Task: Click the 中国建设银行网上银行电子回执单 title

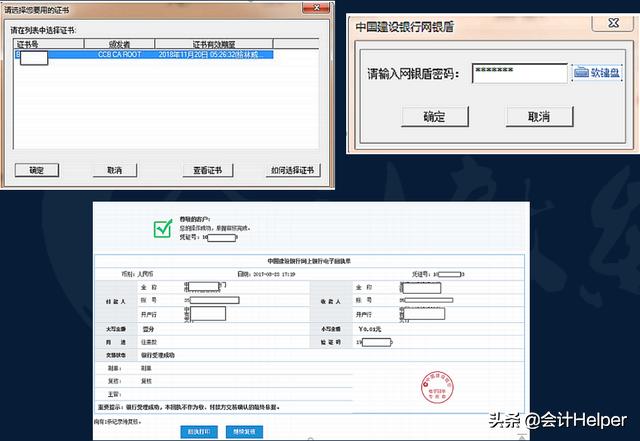Action: point(309,261)
